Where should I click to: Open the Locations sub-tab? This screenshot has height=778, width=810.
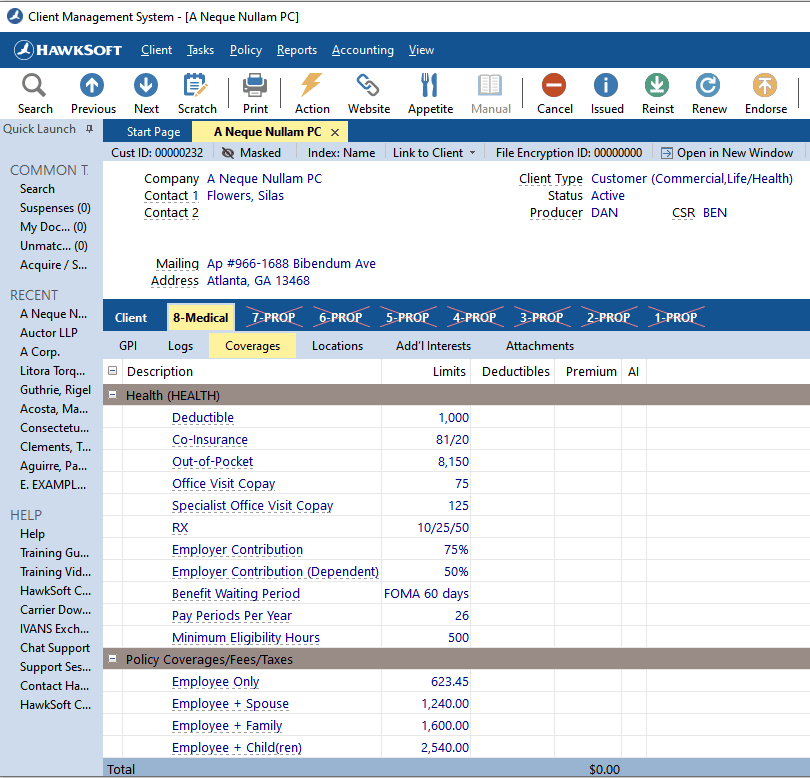tap(337, 346)
